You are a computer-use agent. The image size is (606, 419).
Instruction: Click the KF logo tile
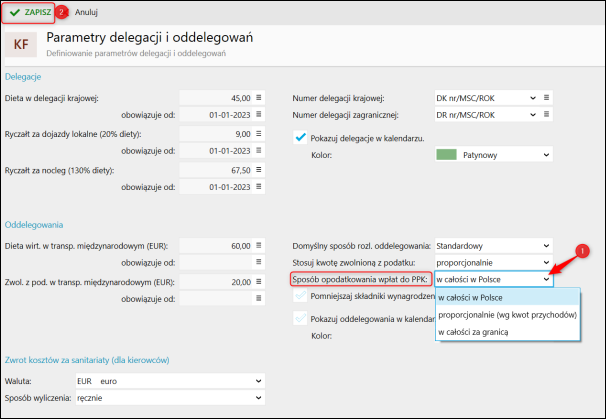(21, 44)
